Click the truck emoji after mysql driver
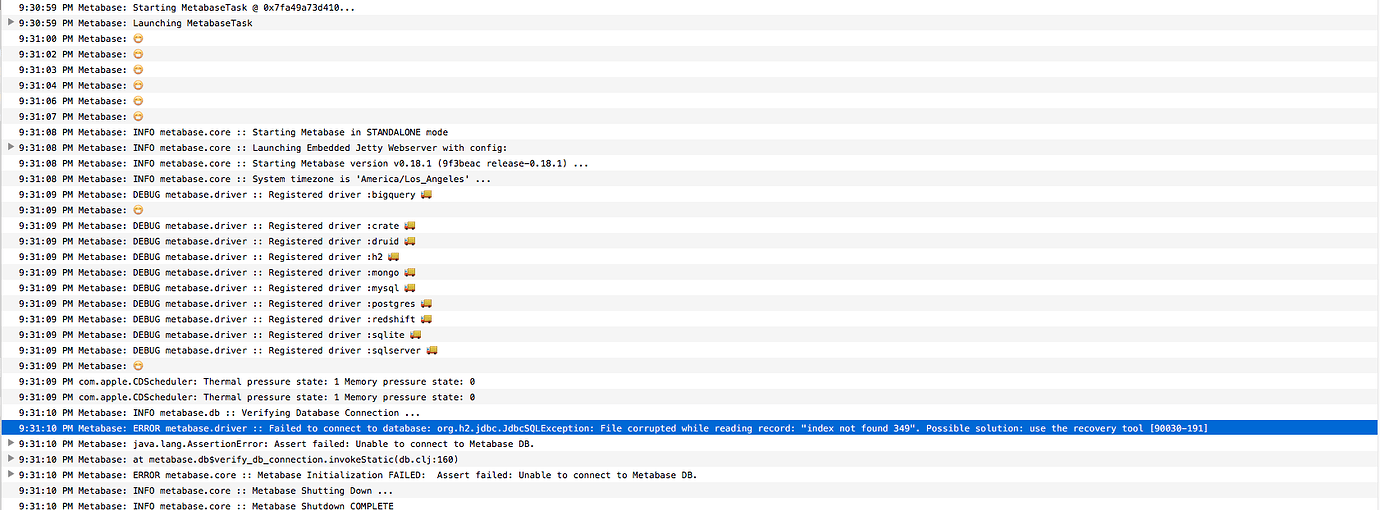 tap(410, 288)
